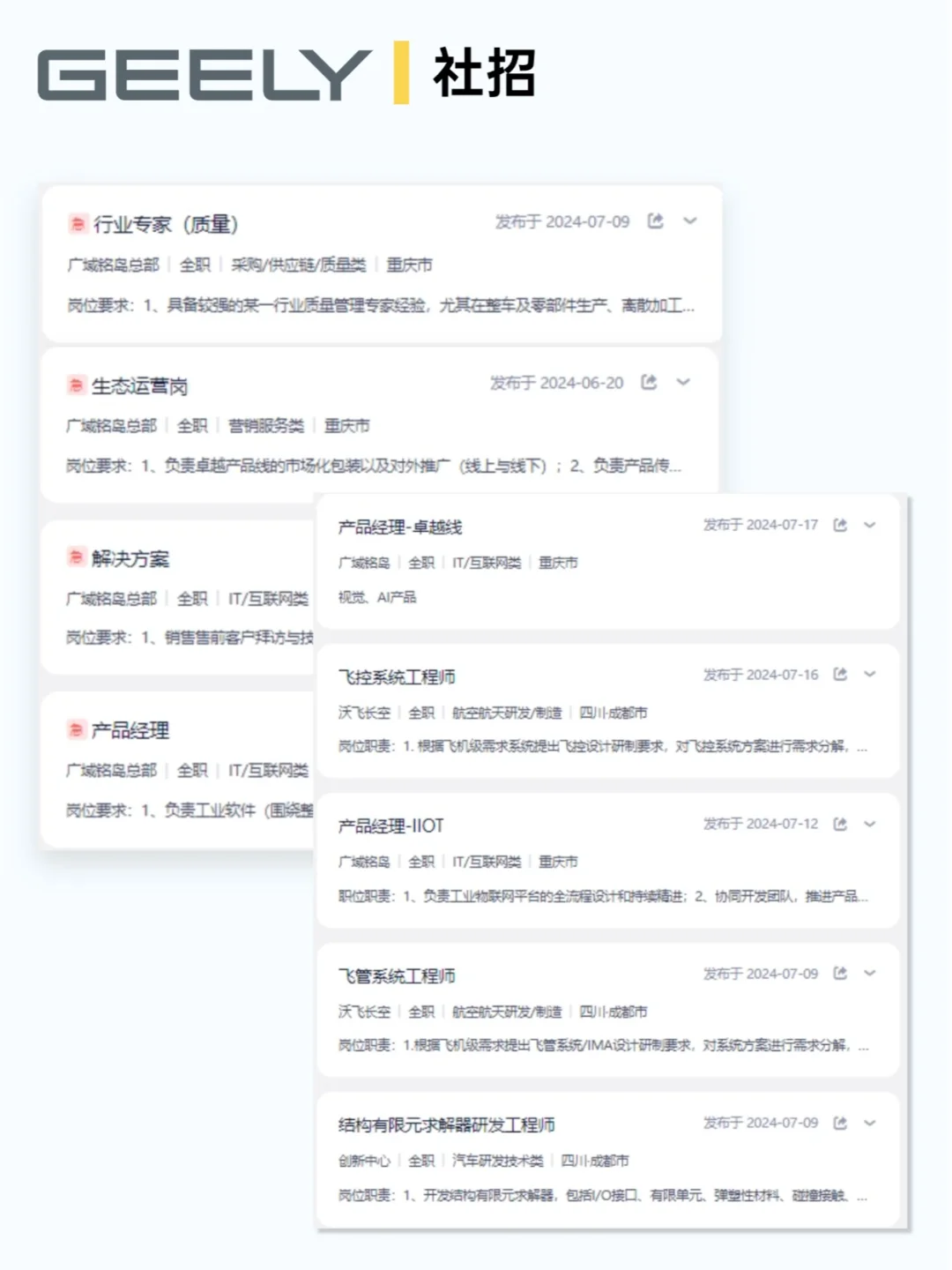
Task: Click 营销服务类 category tag
Action: pyautogui.click(x=266, y=426)
